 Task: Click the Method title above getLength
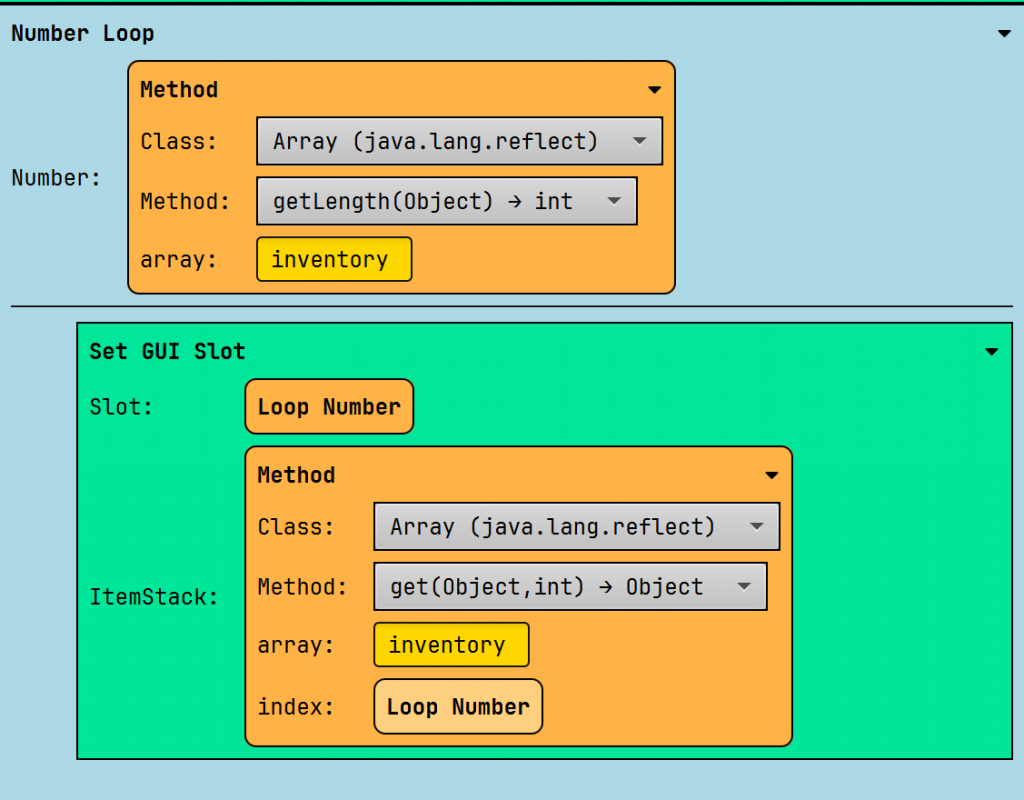click(x=179, y=90)
